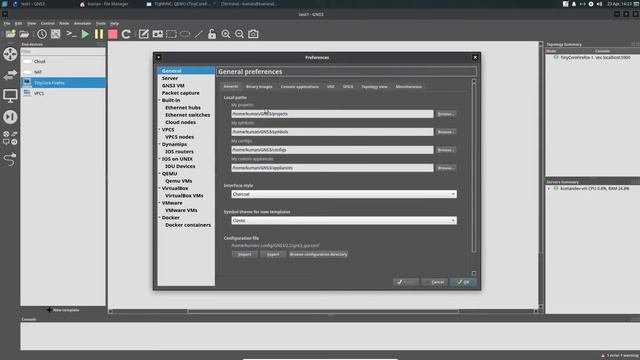Click the Reload all nodes icon
This screenshot has width=640, height=360.
point(126,34)
